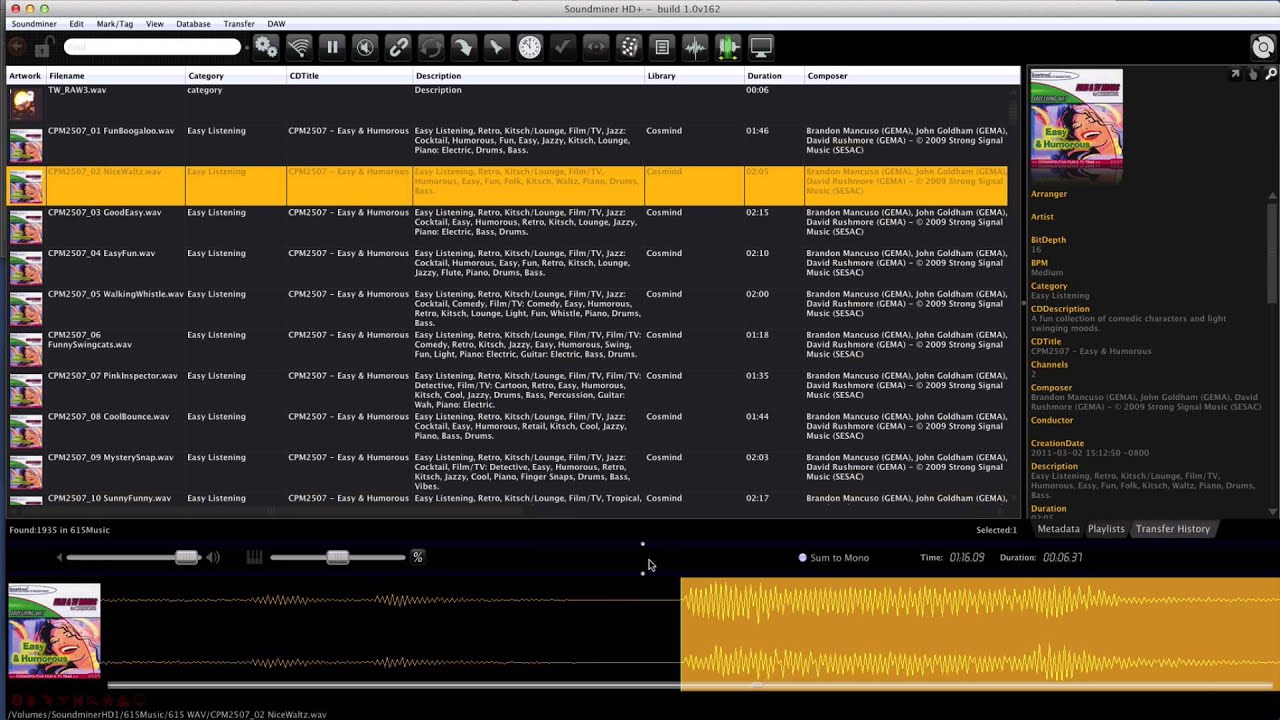The height and width of the screenshot is (720, 1280).
Task: Click the circular arrows loop icon
Action: point(431,47)
